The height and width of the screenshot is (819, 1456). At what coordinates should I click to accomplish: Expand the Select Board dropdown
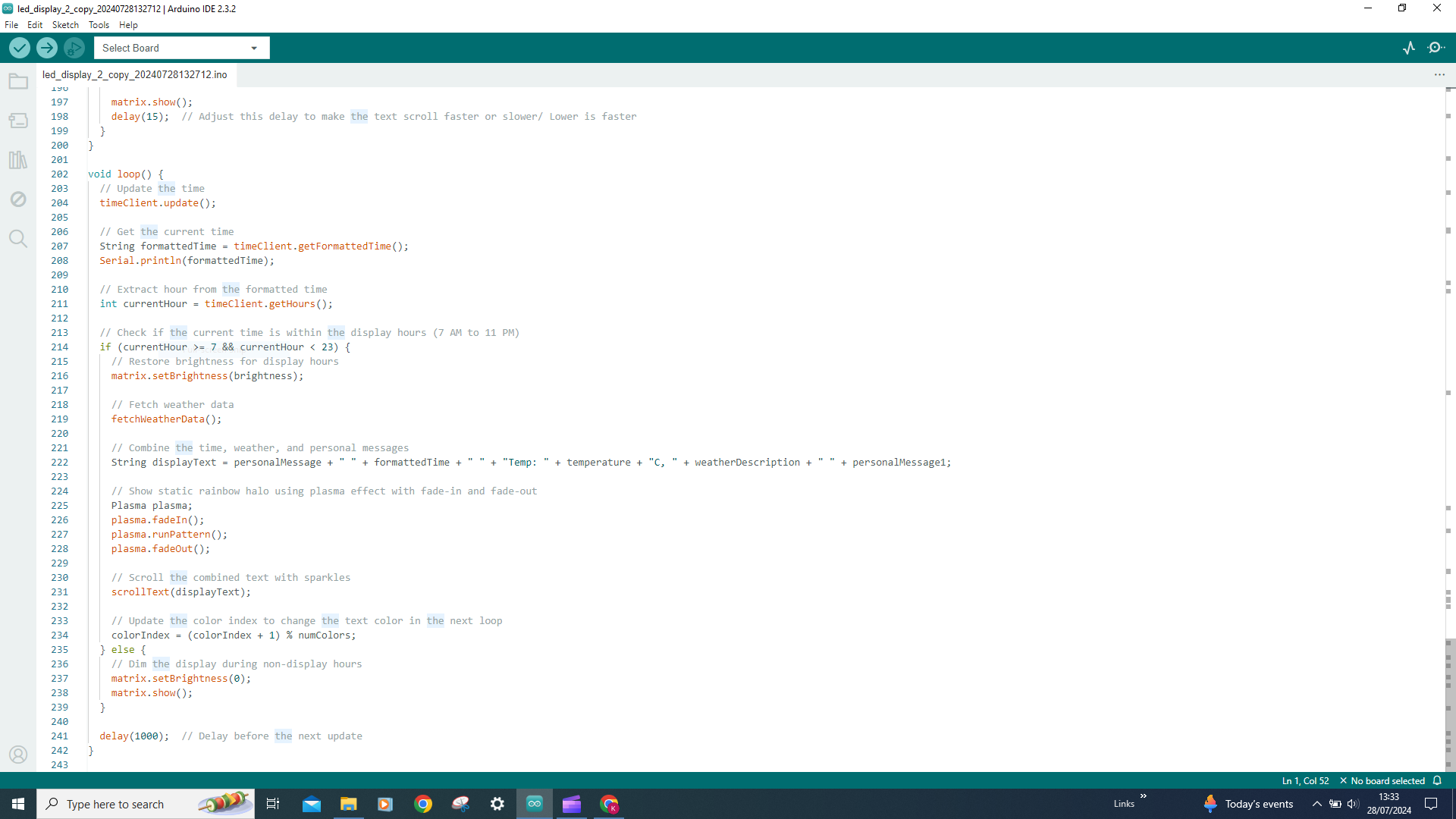point(182,48)
